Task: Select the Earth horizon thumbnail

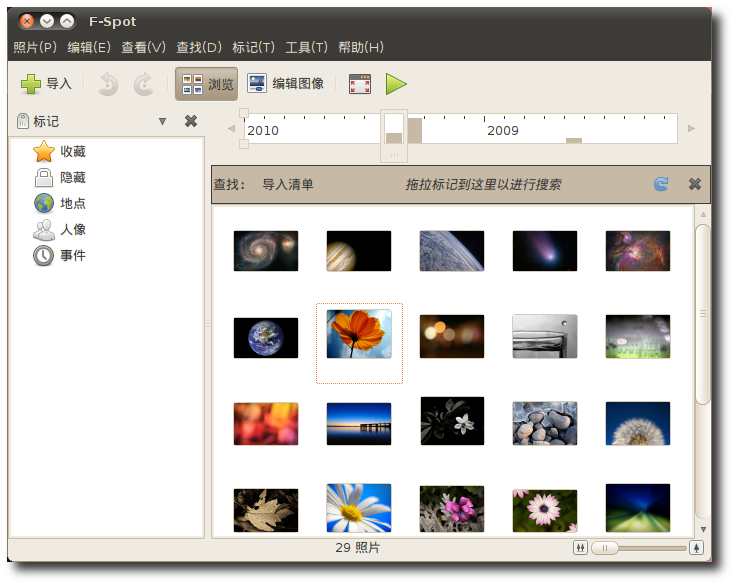Action: coord(452,251)
